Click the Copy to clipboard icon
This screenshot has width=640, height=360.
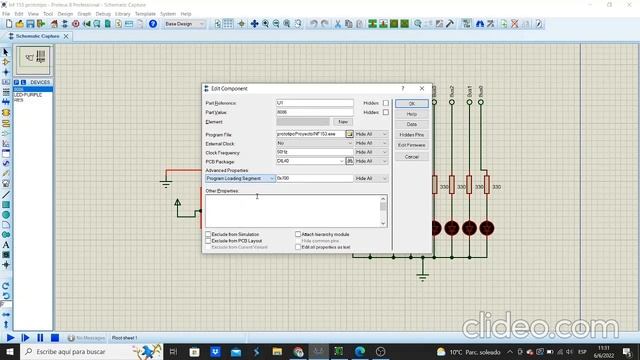(348, 24)
